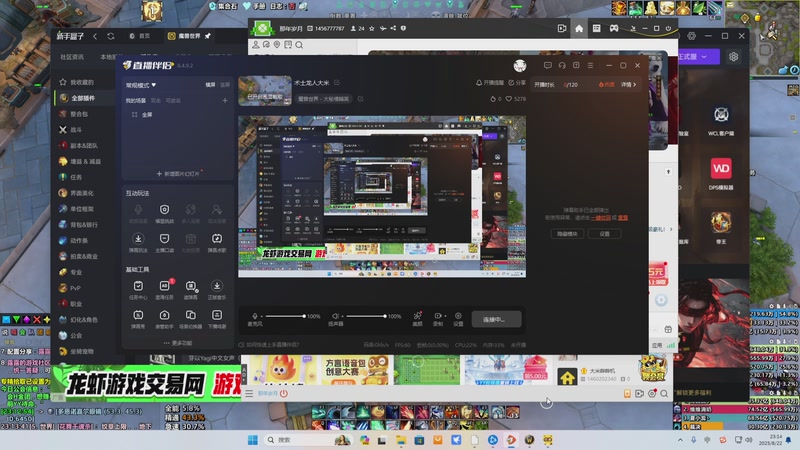The height and width of the screenshot is (450, 800).
Task: Add a scene with plus button
Action: tap(224, 101)
